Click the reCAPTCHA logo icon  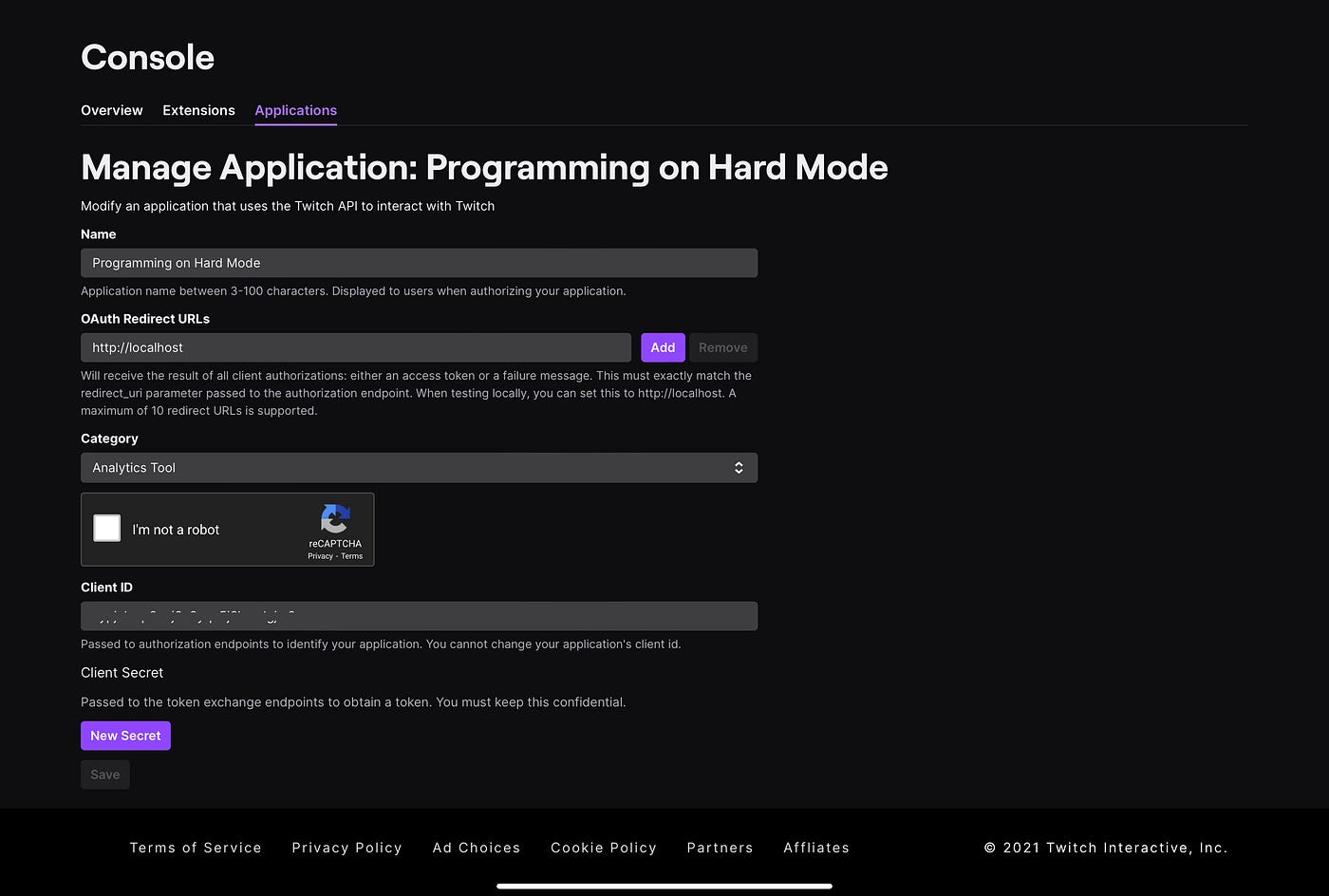[335, 520]
